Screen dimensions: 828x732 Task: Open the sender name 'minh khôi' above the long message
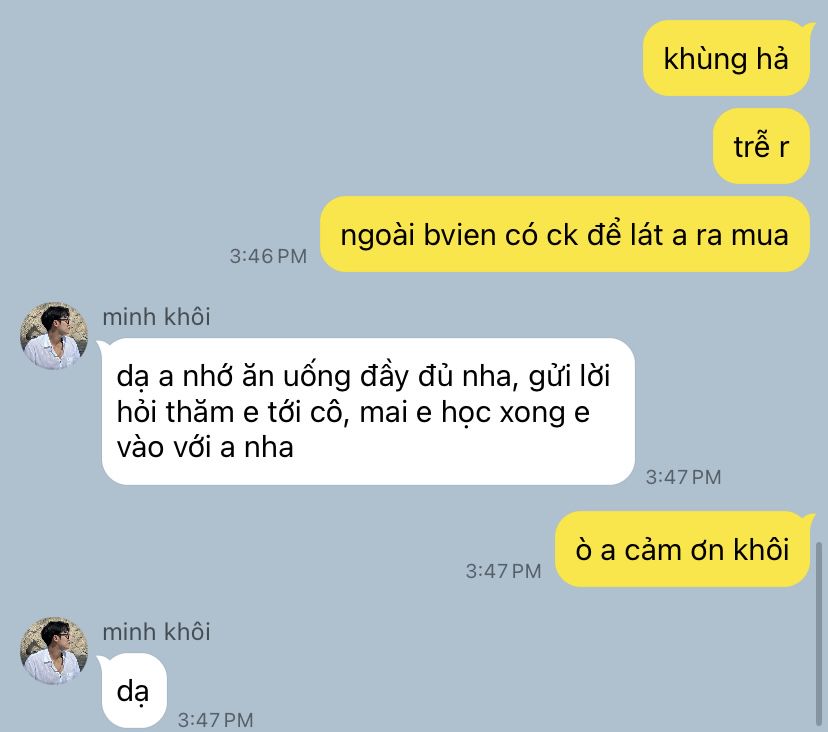coord(156,317)
